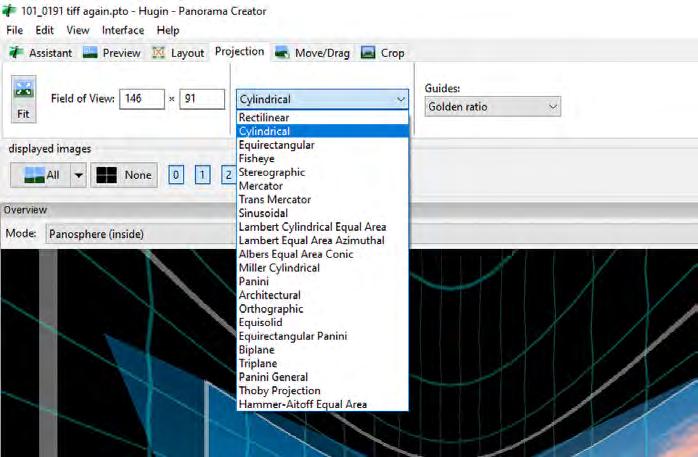This screenshot has width=698, height=457.
Task: Switch to the Layout tab
Action: click(178, 53)
